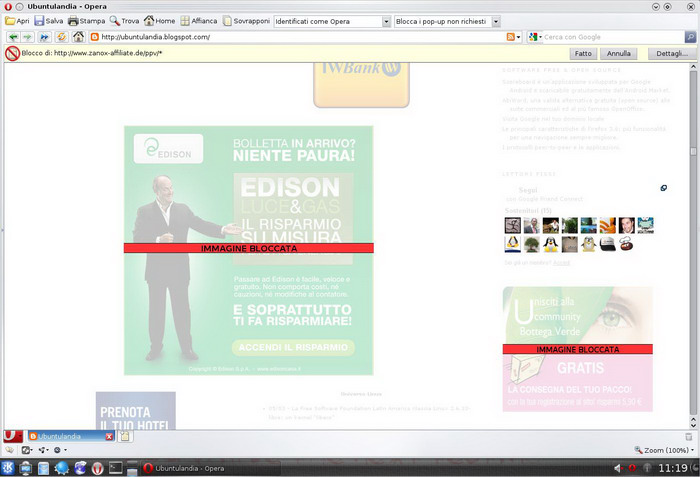
Task: Open Dettagli... in the block bar
Action: [x=671, y=53]
